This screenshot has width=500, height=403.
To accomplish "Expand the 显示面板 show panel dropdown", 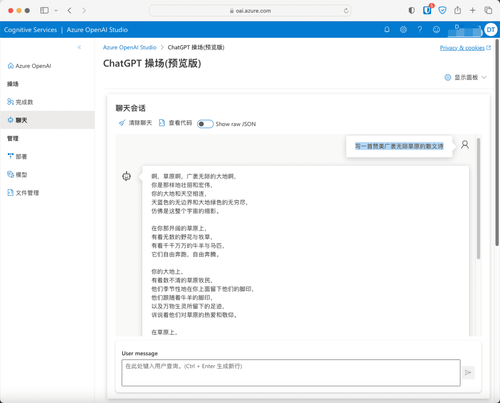I will click(465, 77).
